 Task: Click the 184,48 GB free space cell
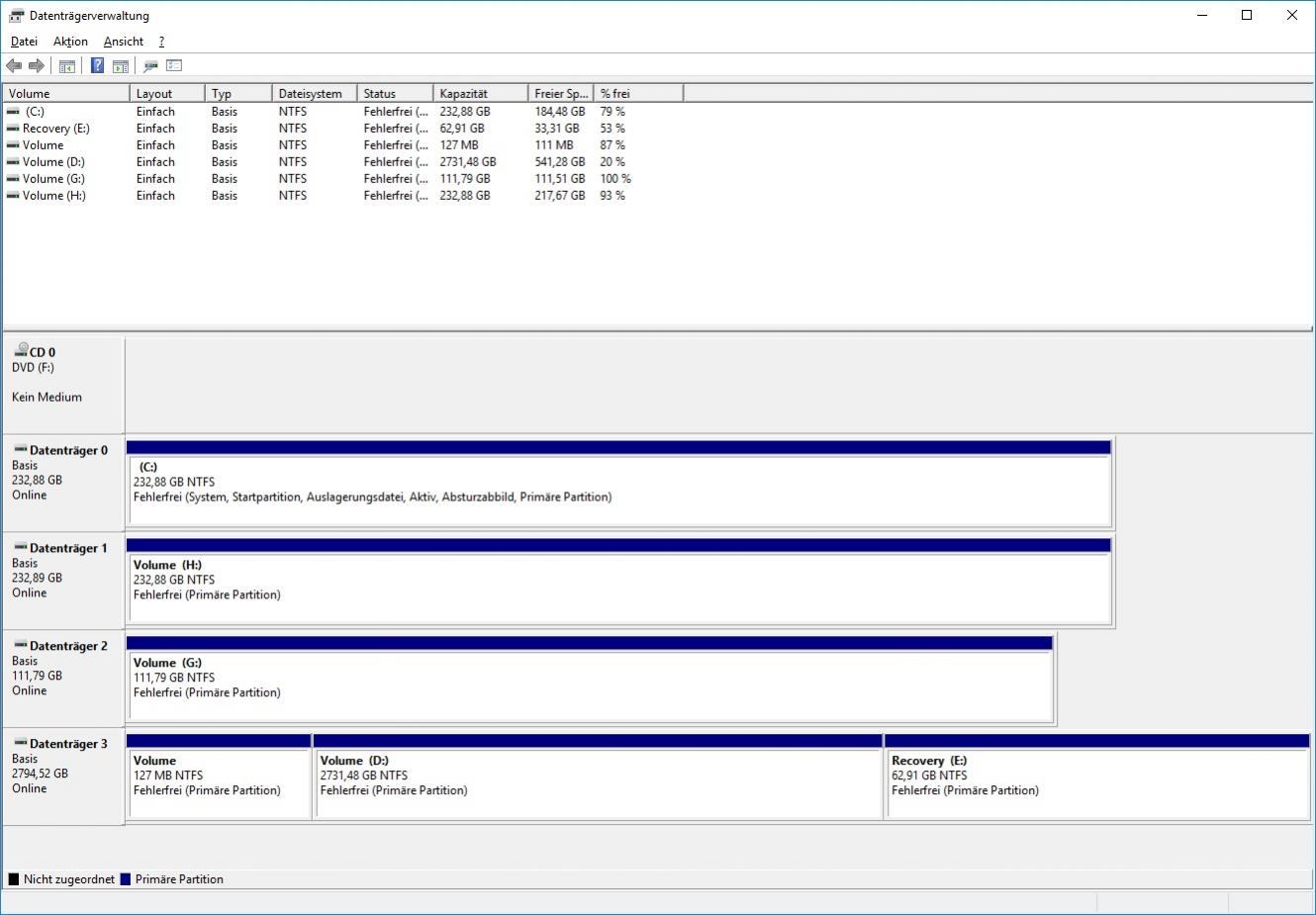pyautogui.click(x=560, y=112)
